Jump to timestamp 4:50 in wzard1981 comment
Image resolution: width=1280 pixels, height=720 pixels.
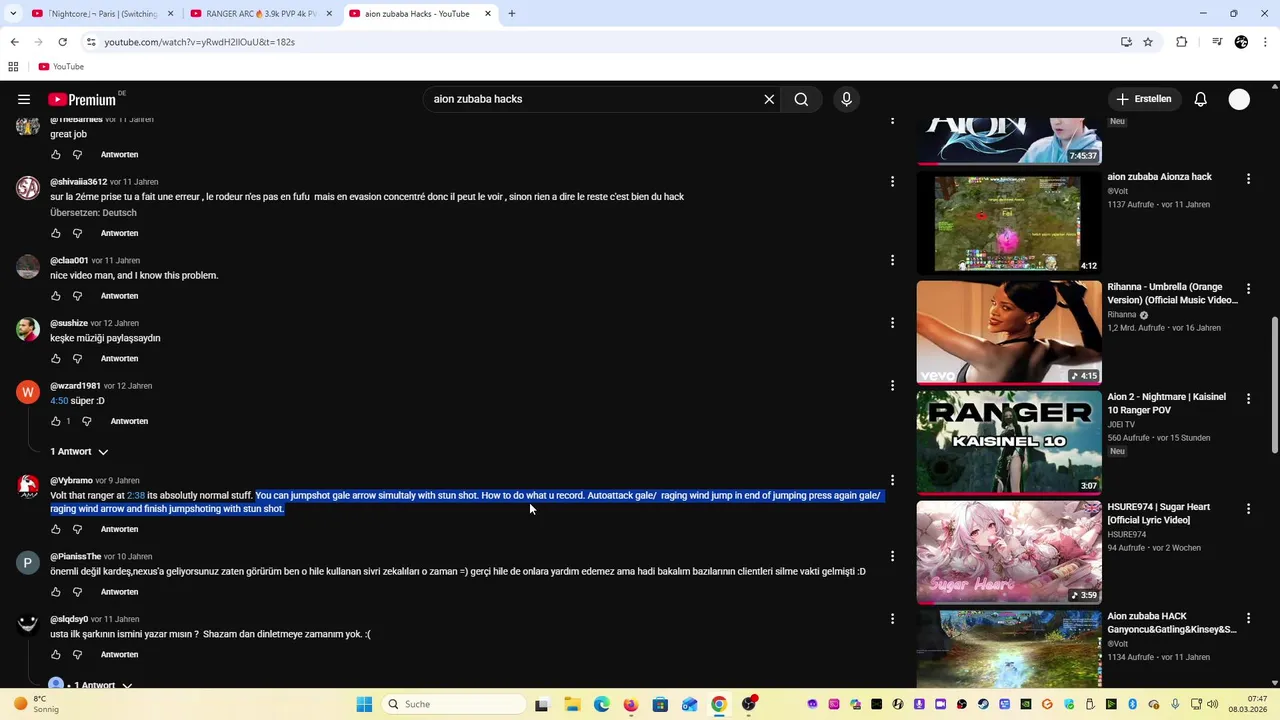click(59, 401)
